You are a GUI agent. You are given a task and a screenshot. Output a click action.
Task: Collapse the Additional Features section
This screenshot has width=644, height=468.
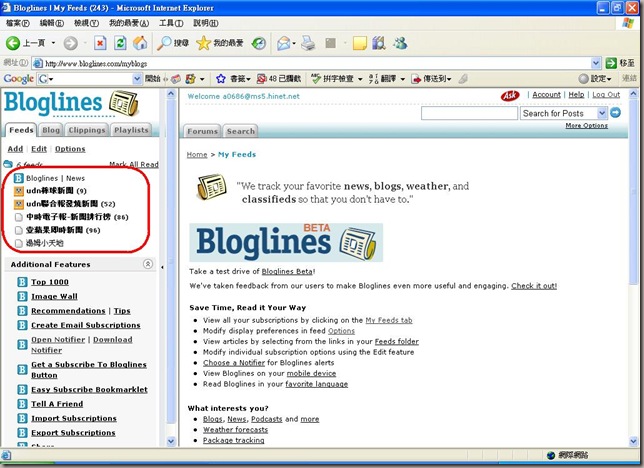(148, 264)
